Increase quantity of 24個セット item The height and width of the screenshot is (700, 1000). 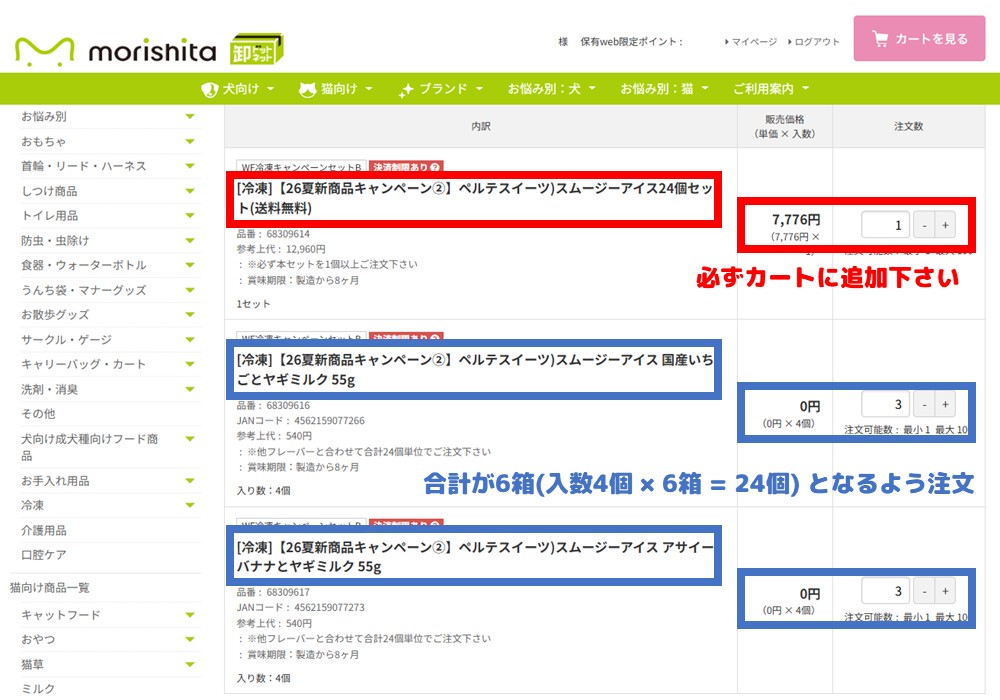(x=945, y=225)
